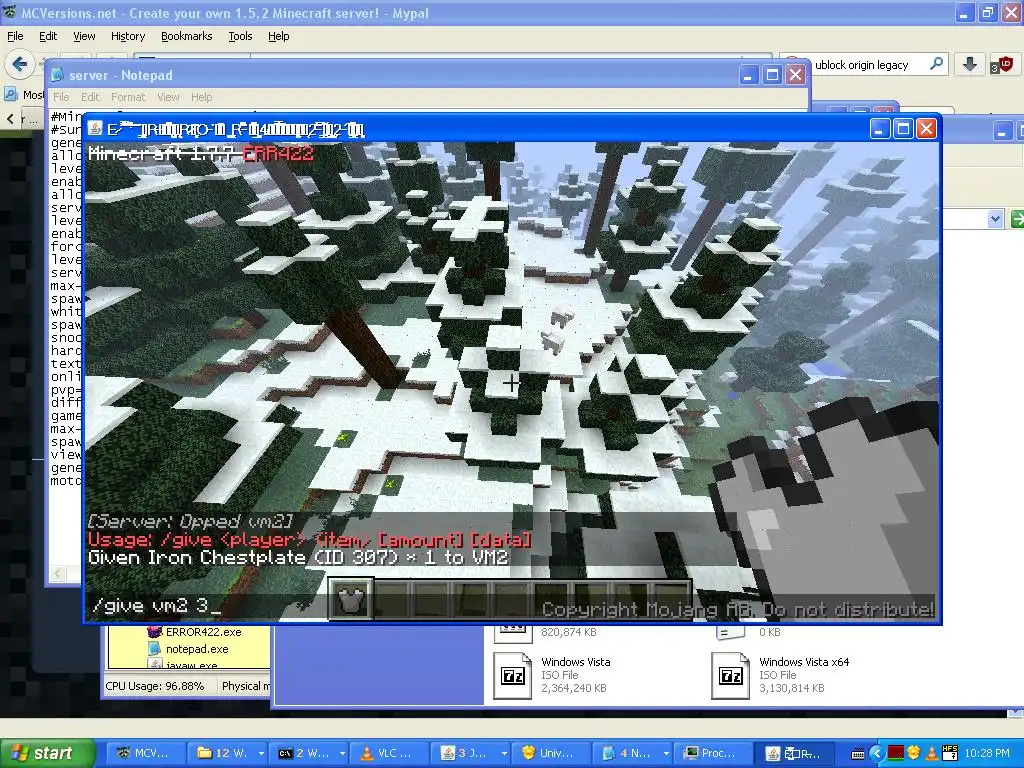Click the tray expand arrow on the taskbar
The height and width of the screenshot is (768, 1024).
[x=877, y=753]
